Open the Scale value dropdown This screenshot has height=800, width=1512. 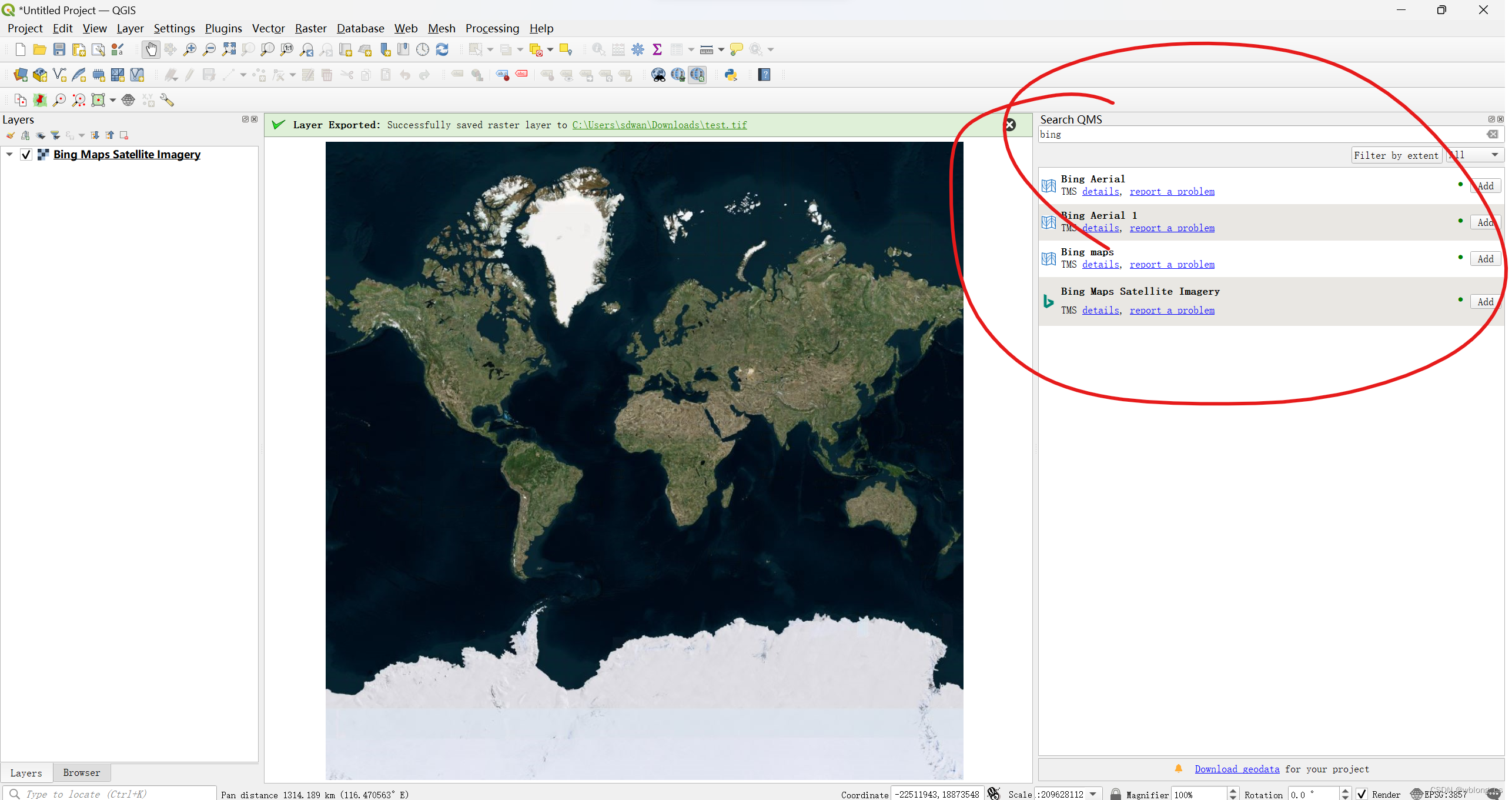pyautogui.click(x=1092, y=794)
